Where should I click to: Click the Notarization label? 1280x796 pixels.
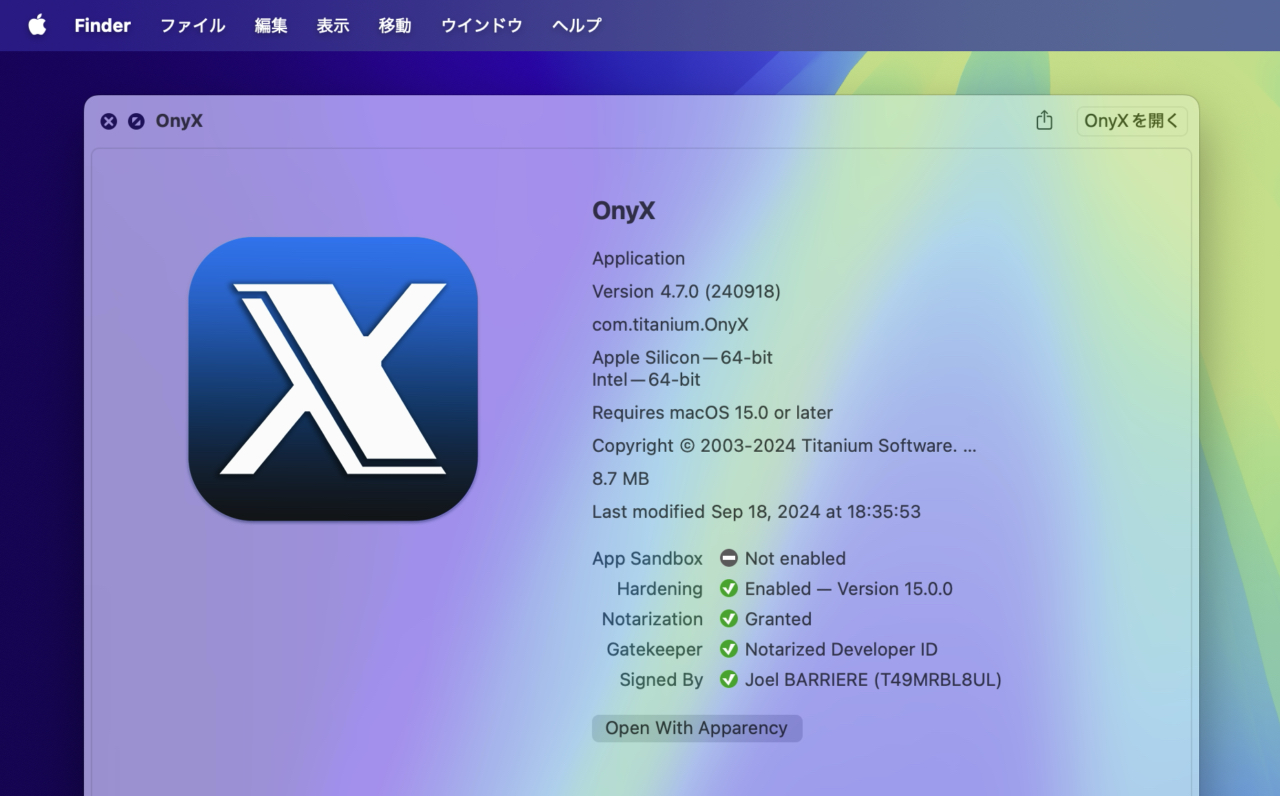(x=652, y=619)
